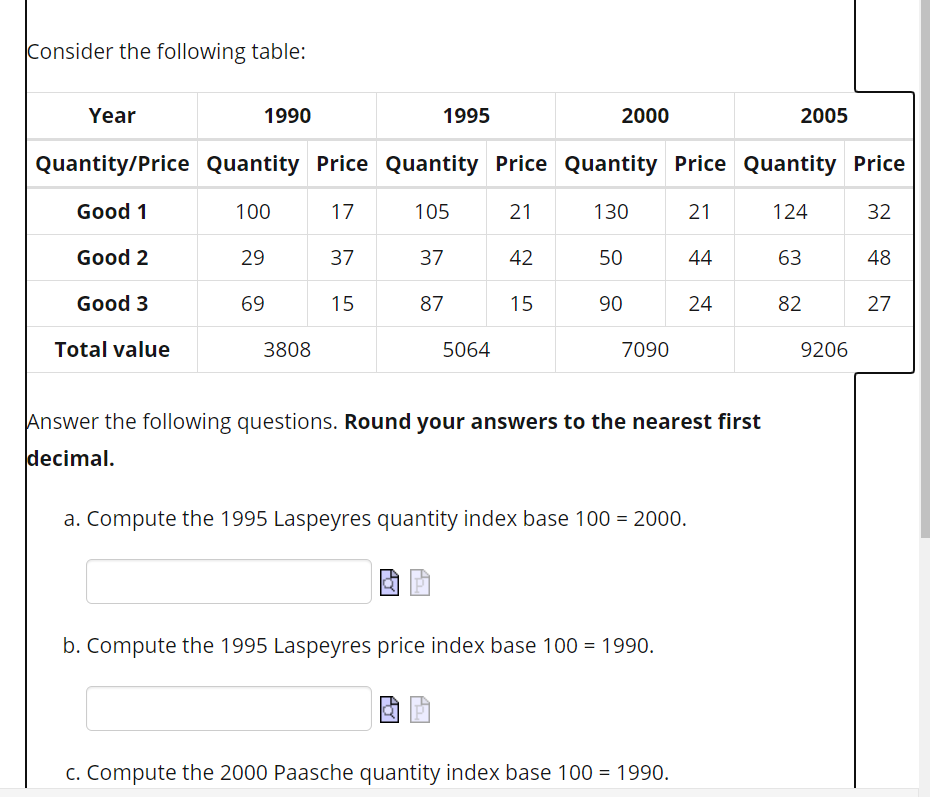The width and height of the screenshot is (930, 797).
Task: Click the P help icon beside question a
Action: (x=420, y=582)
